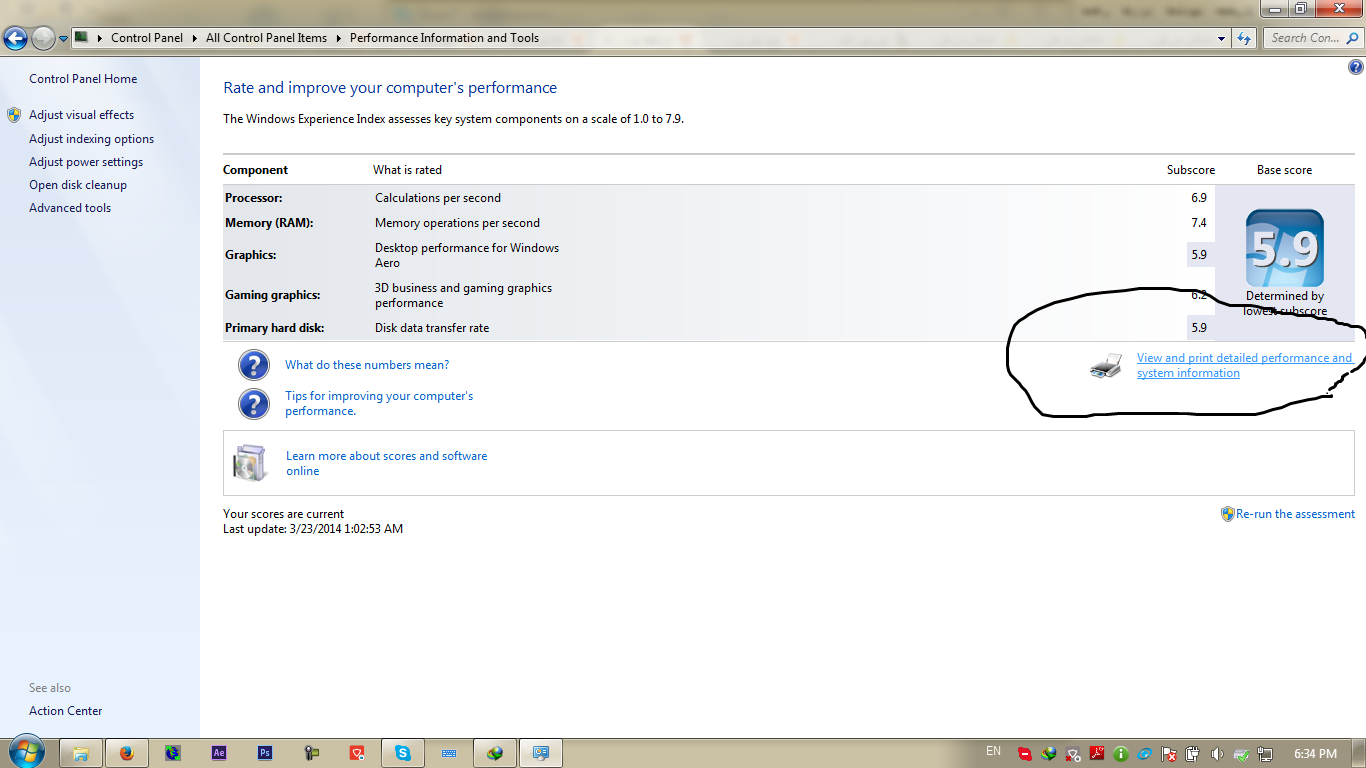Switch to Skype in the taskbar
Screen dimensions: 1366x768
click(x=403, y=753)
